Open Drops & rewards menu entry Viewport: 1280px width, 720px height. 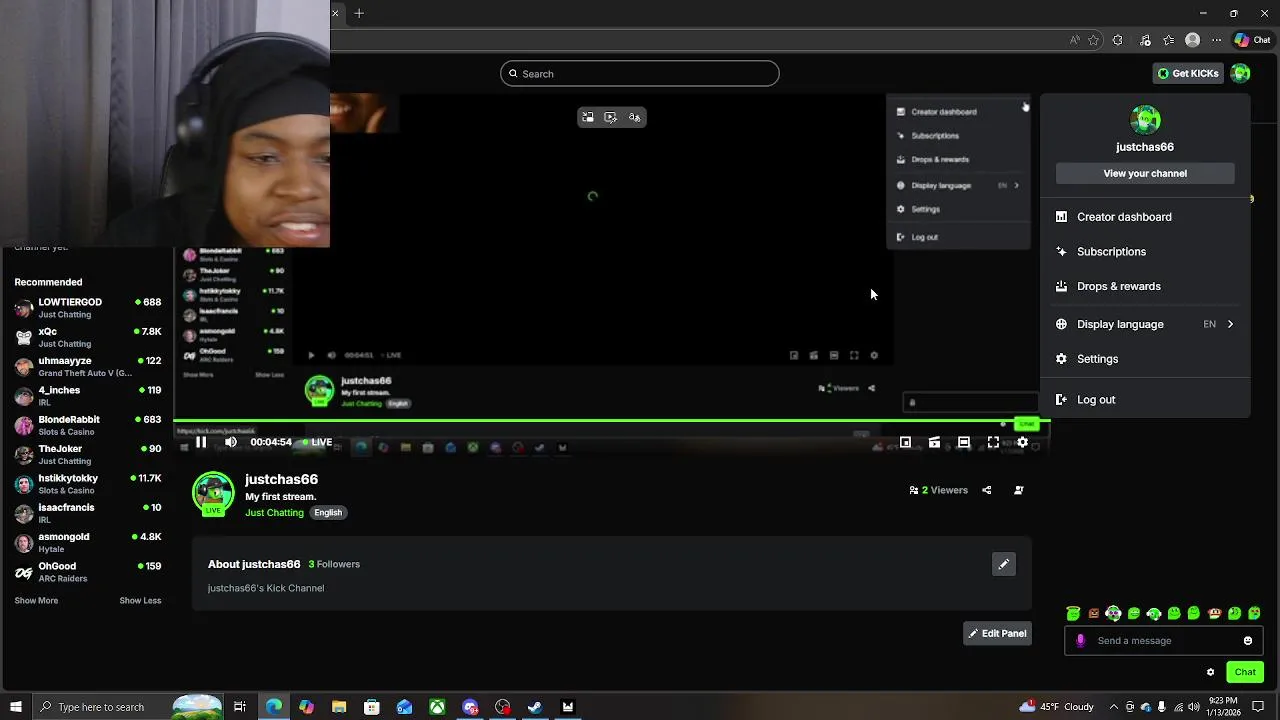point(1145,286)
